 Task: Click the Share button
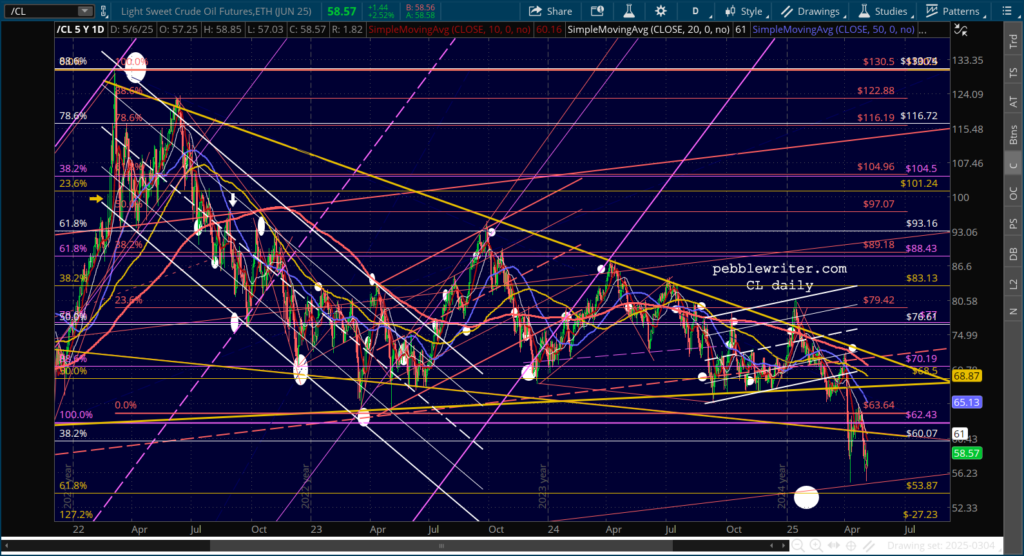[x=550, y=11]
